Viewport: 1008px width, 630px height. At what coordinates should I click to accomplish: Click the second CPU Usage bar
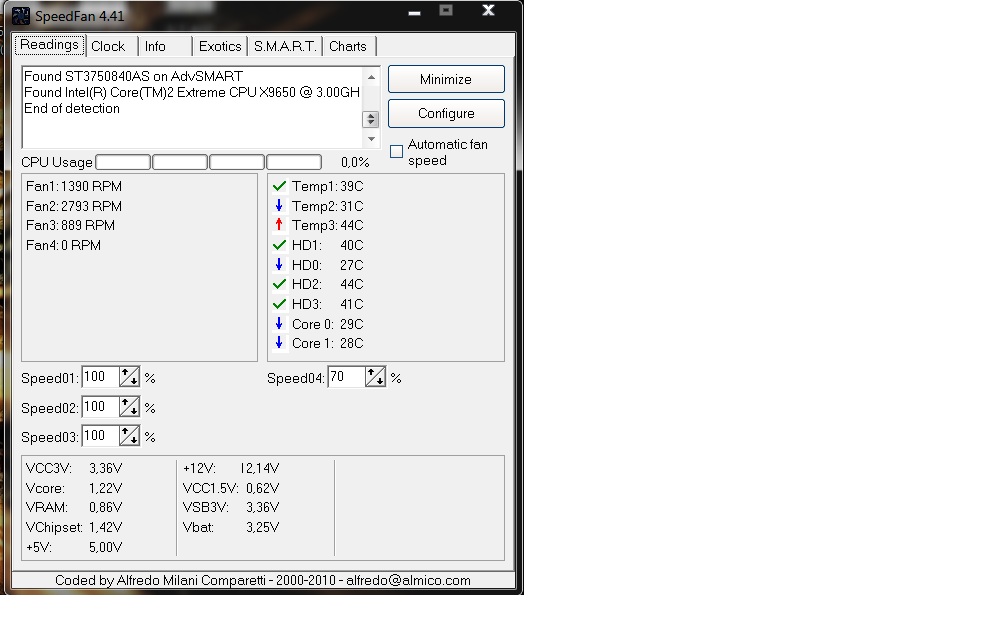[x=180, y=162]
